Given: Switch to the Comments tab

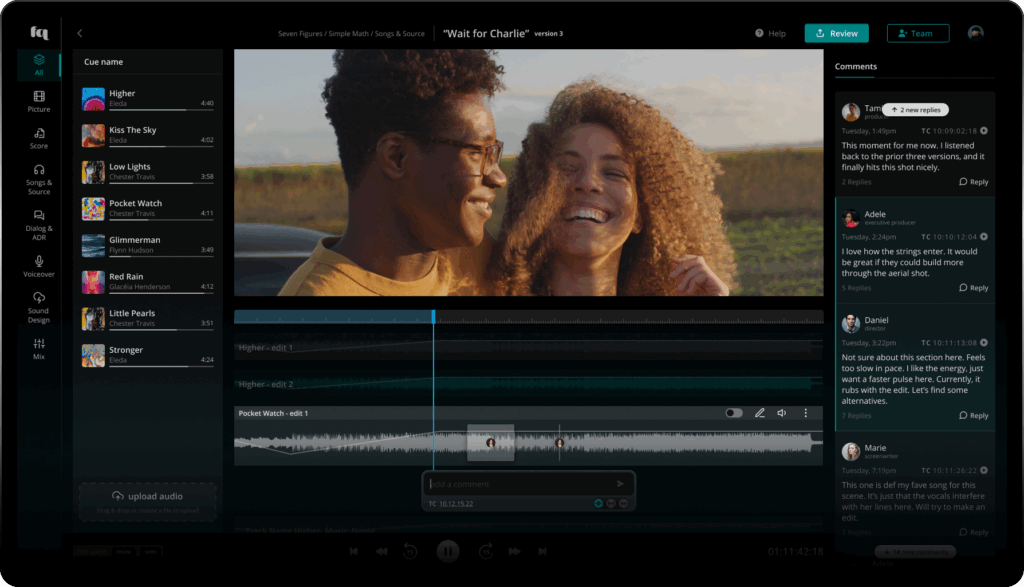Looking at the screenshot, I should point(856,67).
